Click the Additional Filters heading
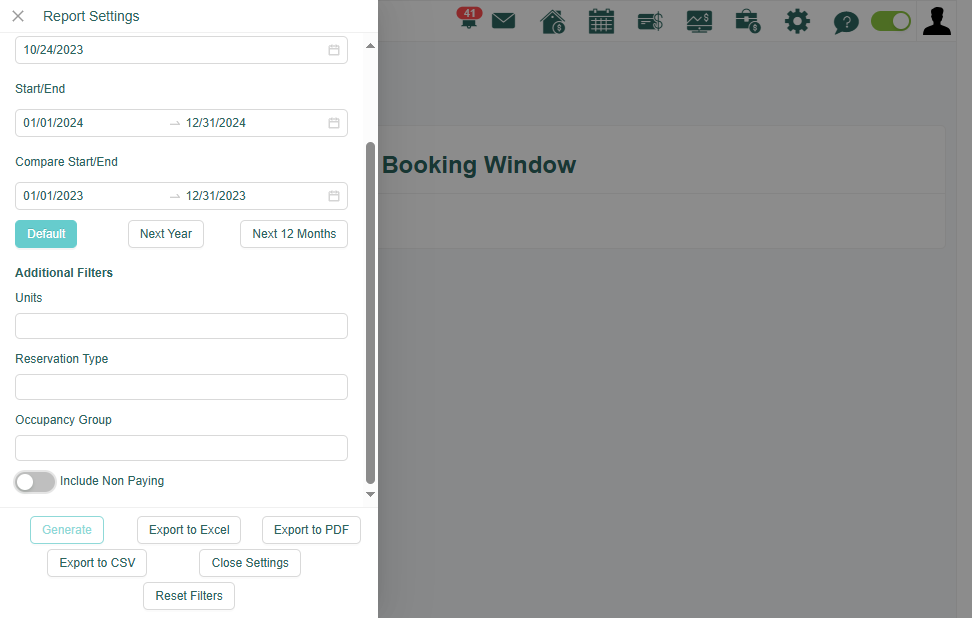This screenshot has height=618, width=972. [x=64, y=273]
